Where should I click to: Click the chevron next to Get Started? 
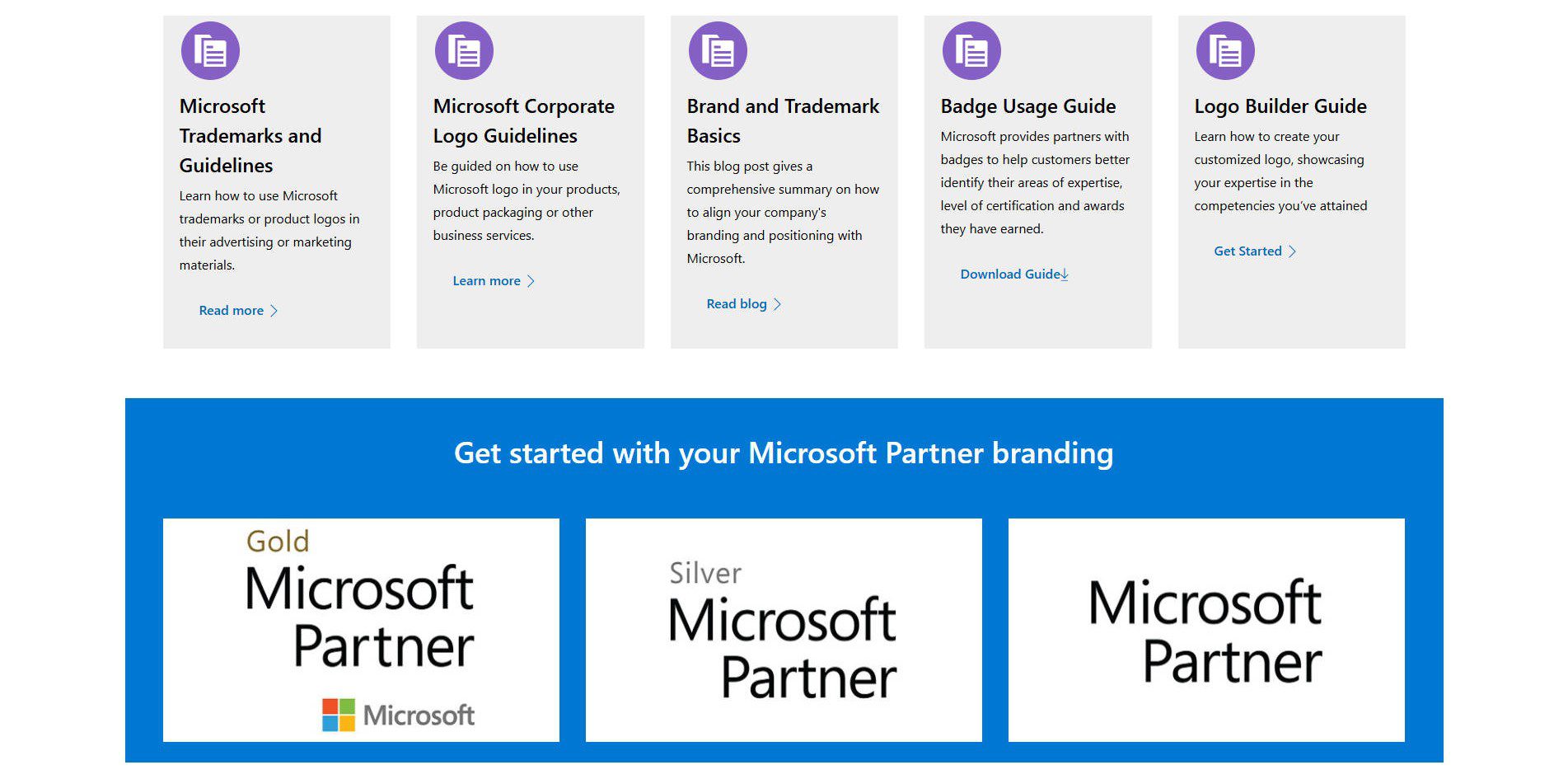(x=1292, y=251)
